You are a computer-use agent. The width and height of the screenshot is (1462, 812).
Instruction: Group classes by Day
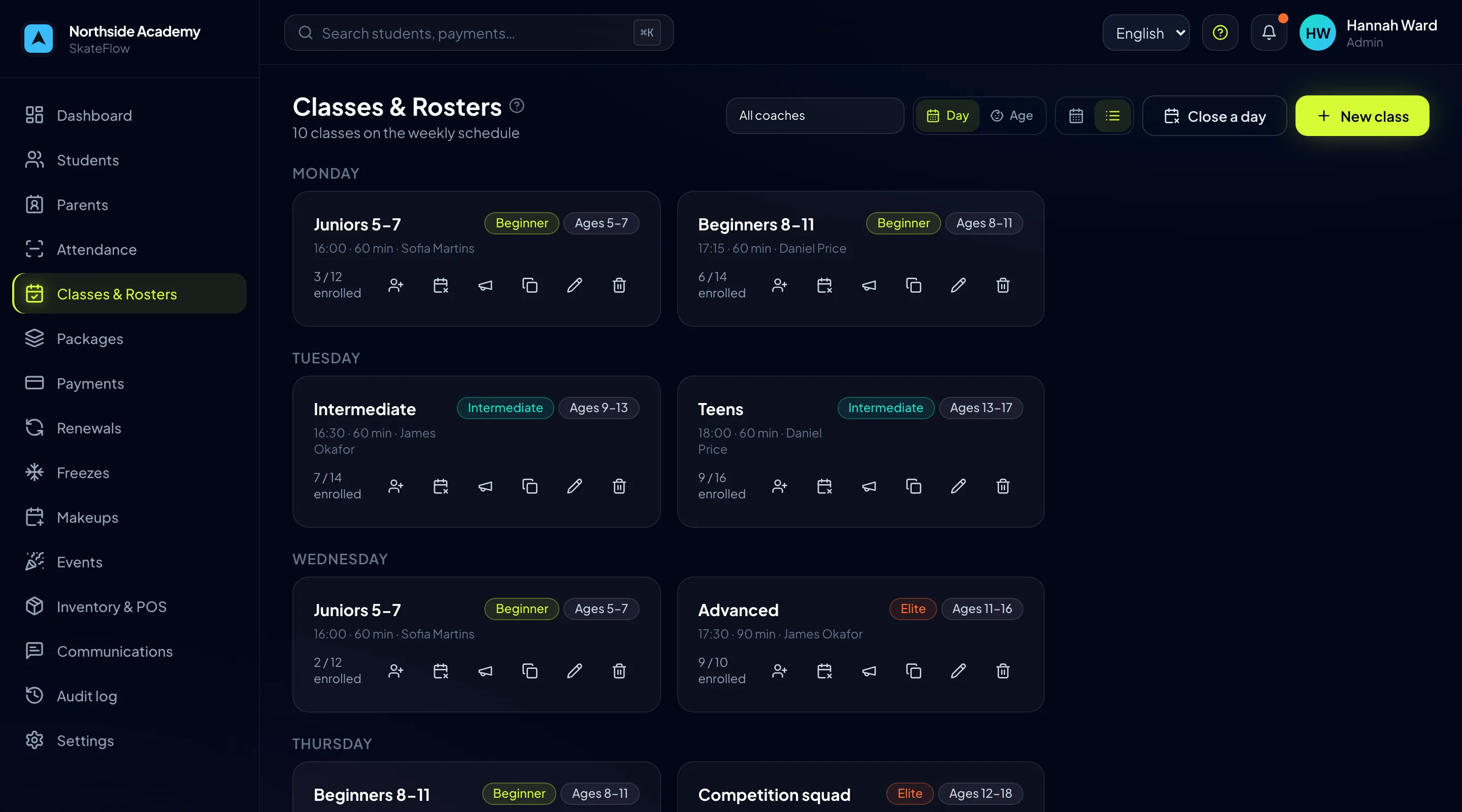(947, 116)
